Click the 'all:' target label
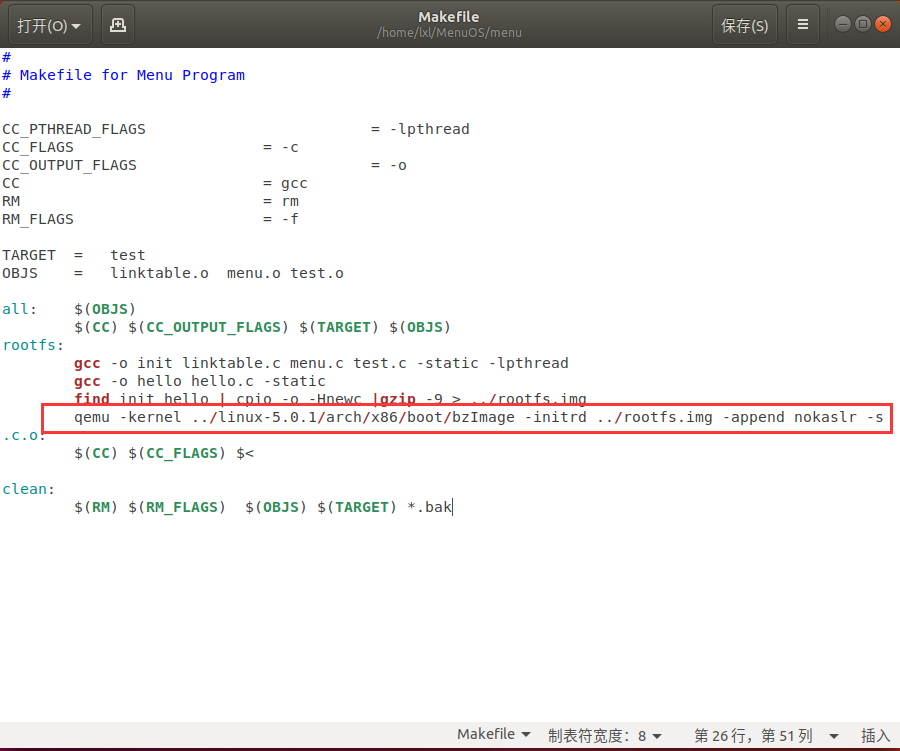 [20, 309]
